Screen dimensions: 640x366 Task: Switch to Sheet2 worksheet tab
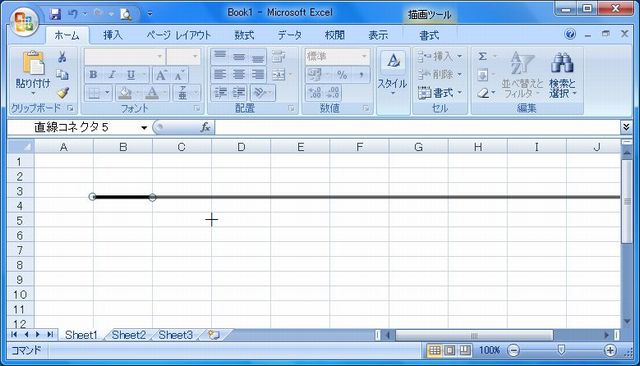(x=129, y=335)
